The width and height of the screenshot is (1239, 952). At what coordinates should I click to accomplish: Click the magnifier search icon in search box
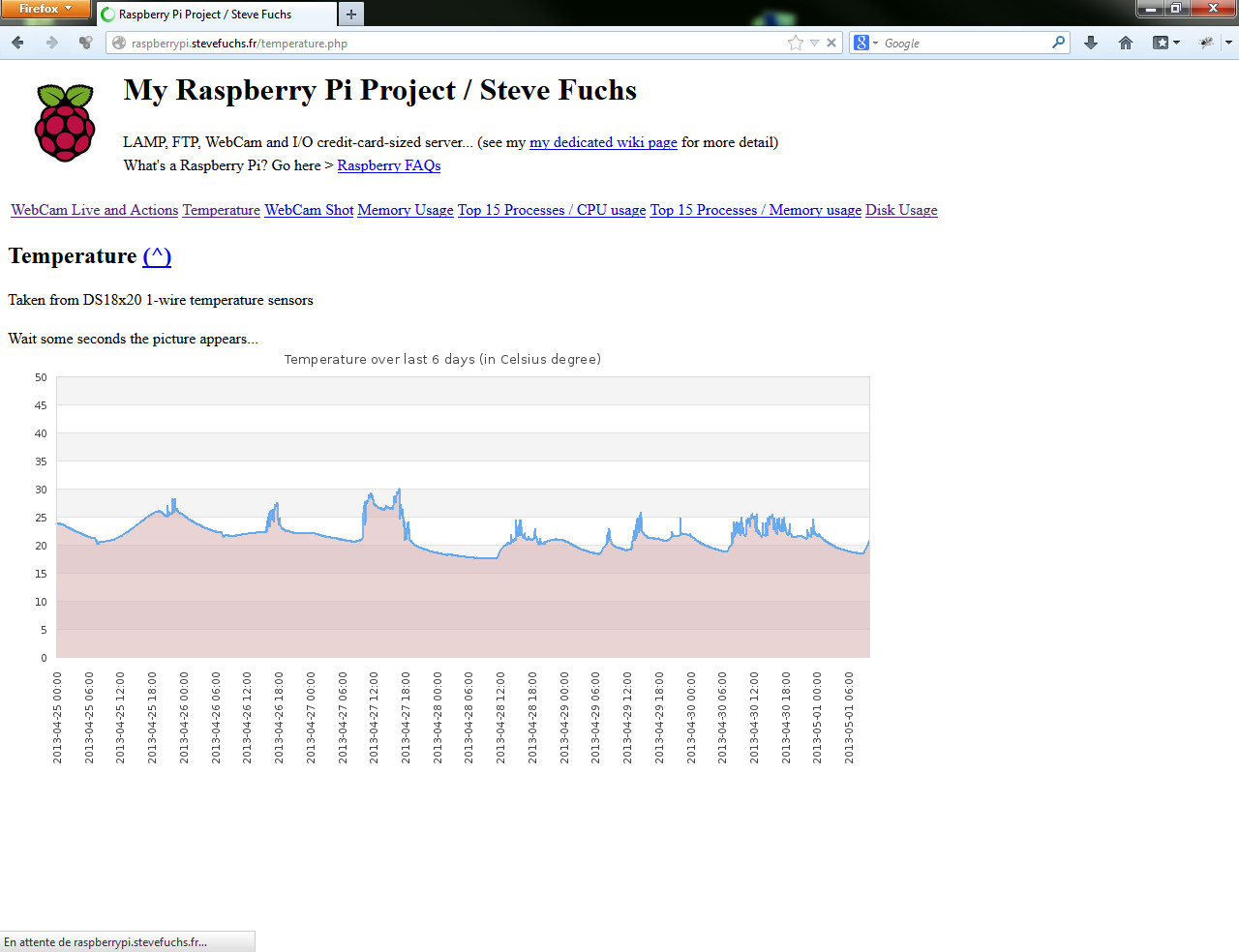pos(1058,43)
